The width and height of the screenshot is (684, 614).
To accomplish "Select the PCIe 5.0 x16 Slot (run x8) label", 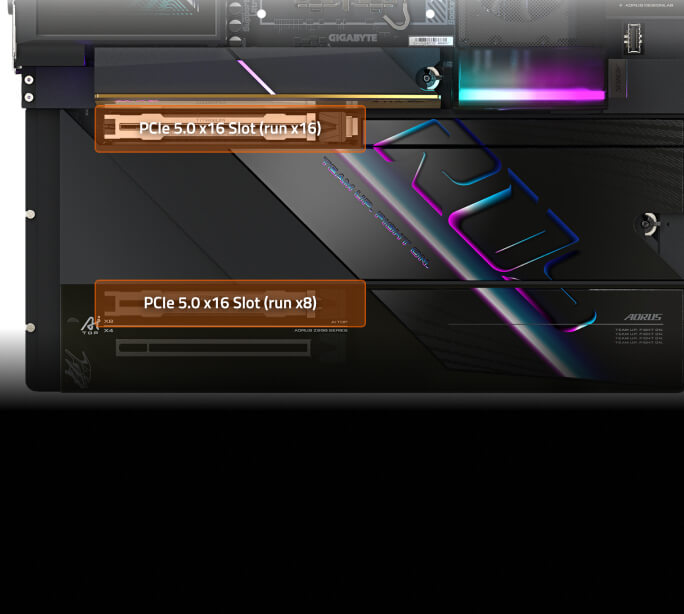I will [x=230, y=302].
